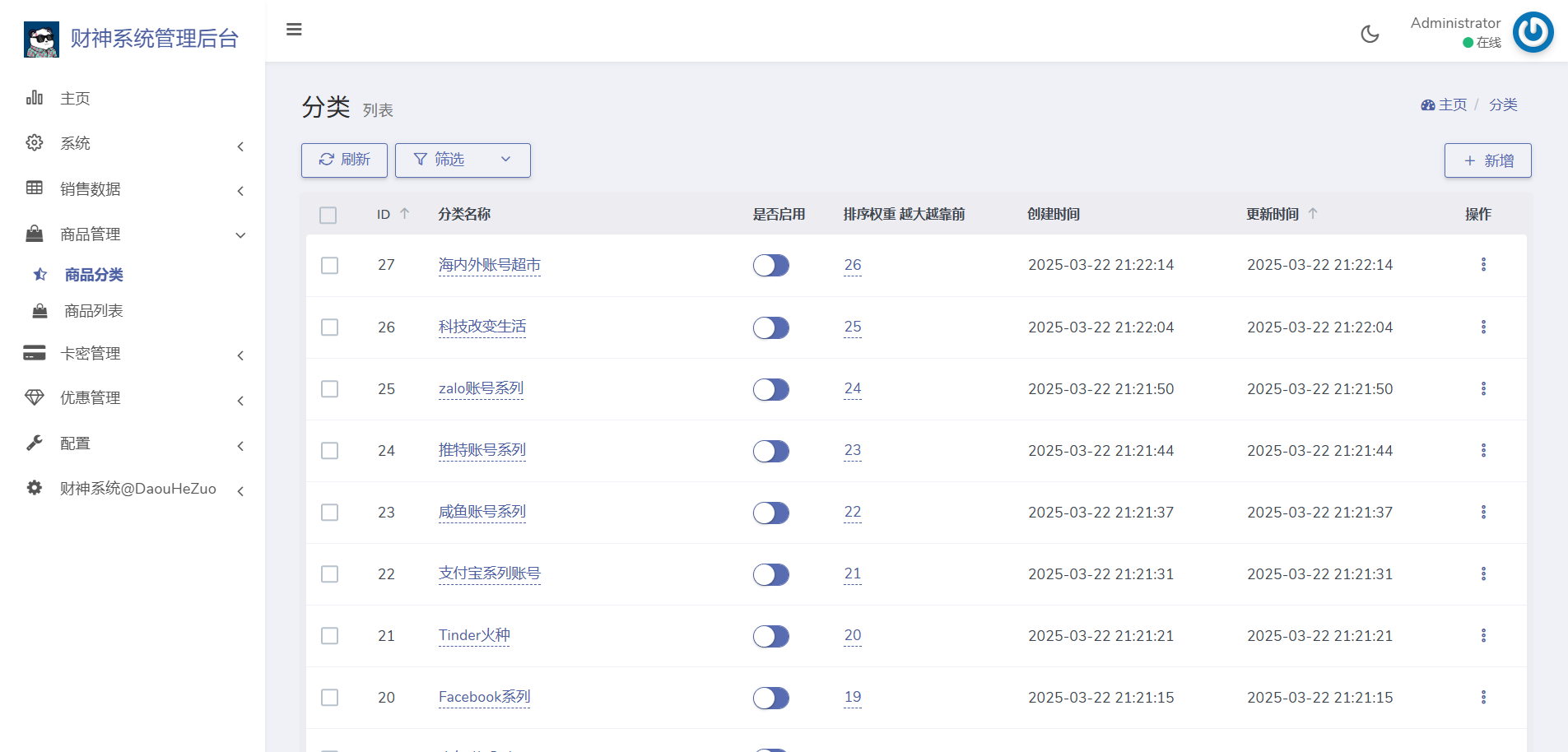The width and height of the screenshot is (1568, 752).
Task: Click the 刷新 refresh button
Action: tap(344, 160)
